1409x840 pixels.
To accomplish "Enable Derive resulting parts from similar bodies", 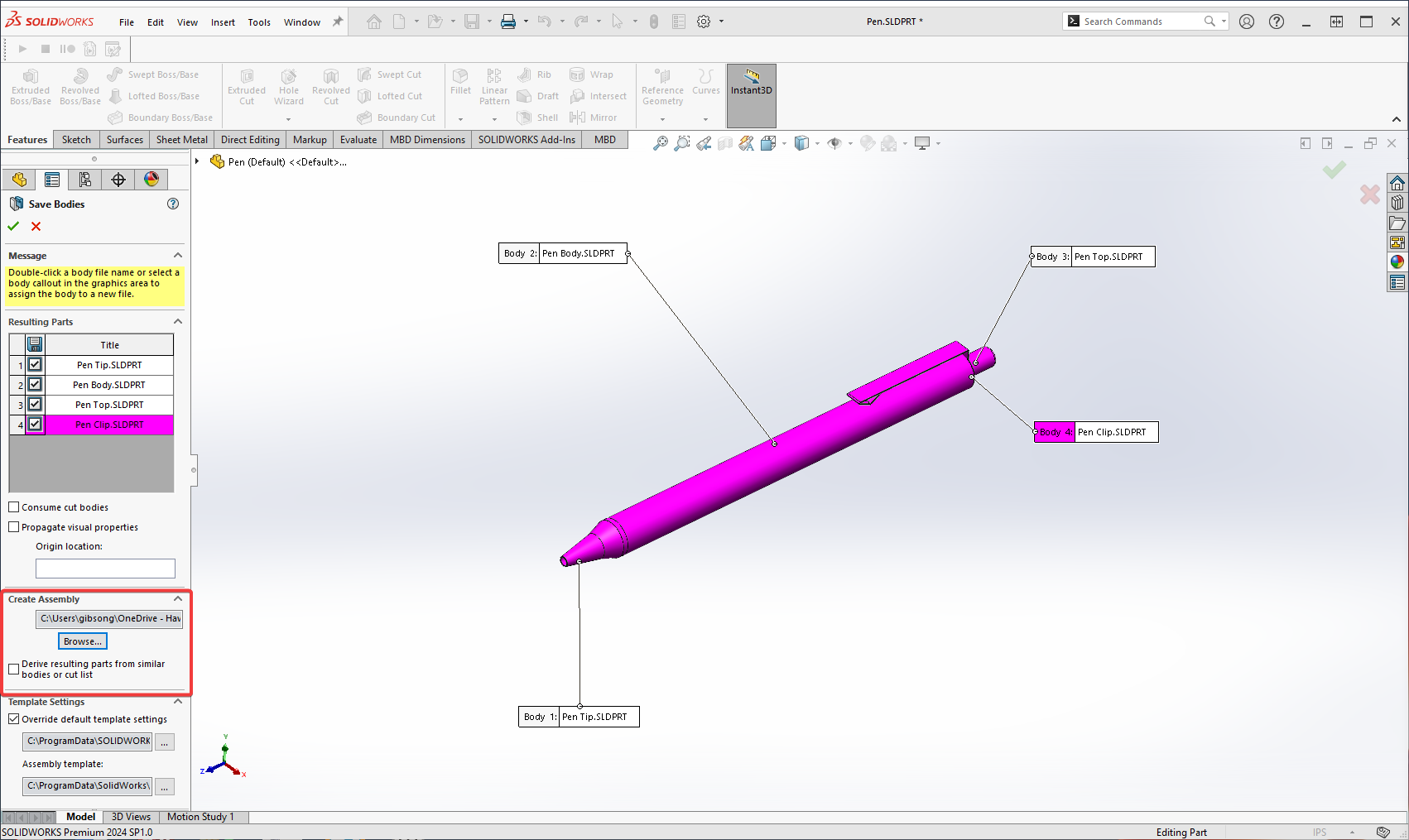I will coord(14,669).
